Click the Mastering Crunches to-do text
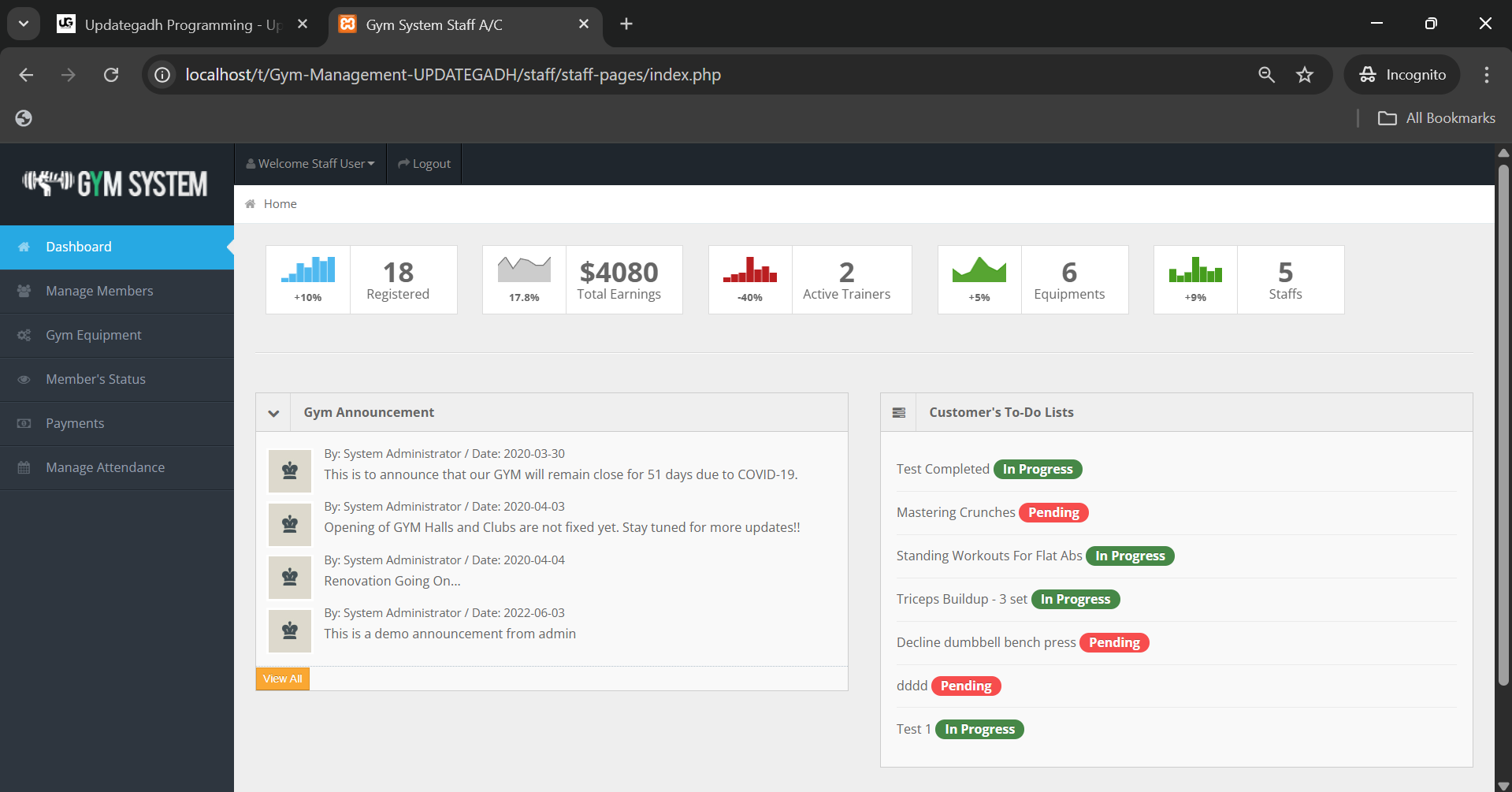 point(956,512)
